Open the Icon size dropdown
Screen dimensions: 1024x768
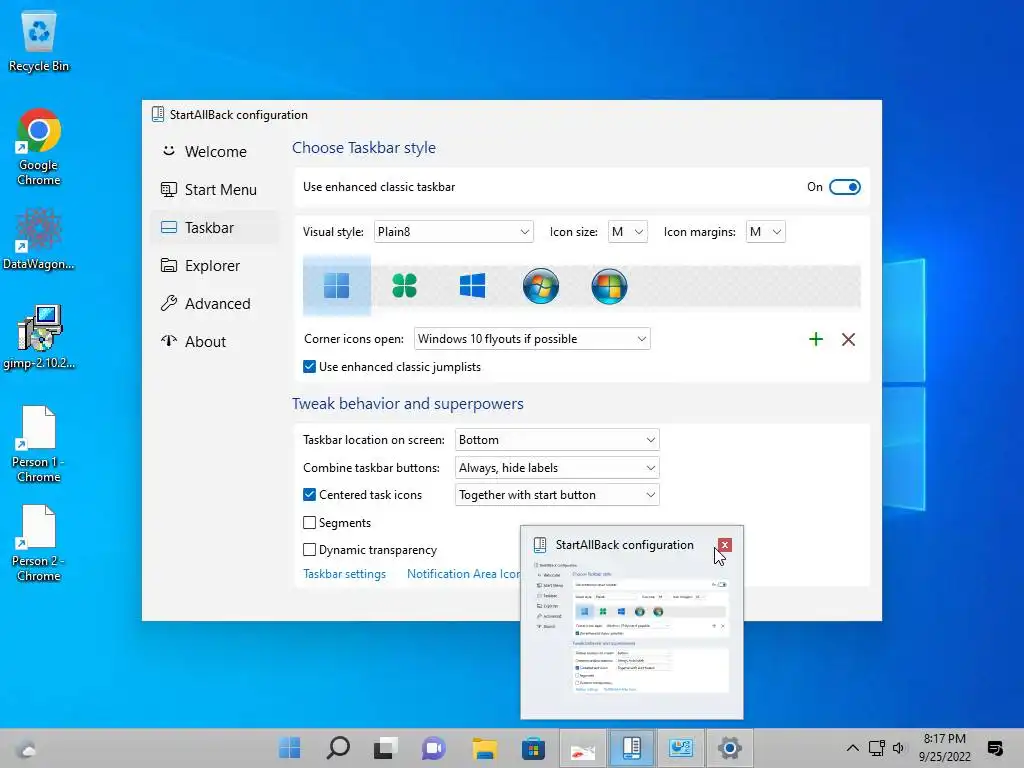point(628,232)
